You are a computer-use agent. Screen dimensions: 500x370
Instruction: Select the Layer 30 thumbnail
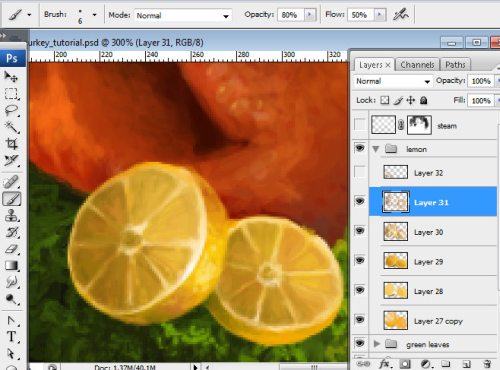pos(395,231)
